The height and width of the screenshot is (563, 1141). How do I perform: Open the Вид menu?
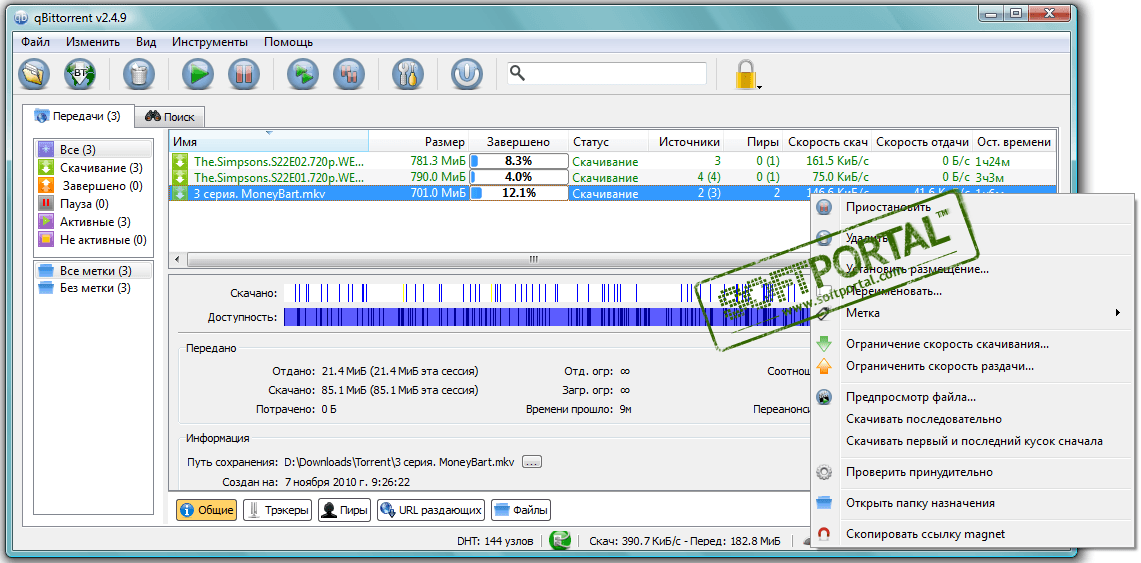146,41
